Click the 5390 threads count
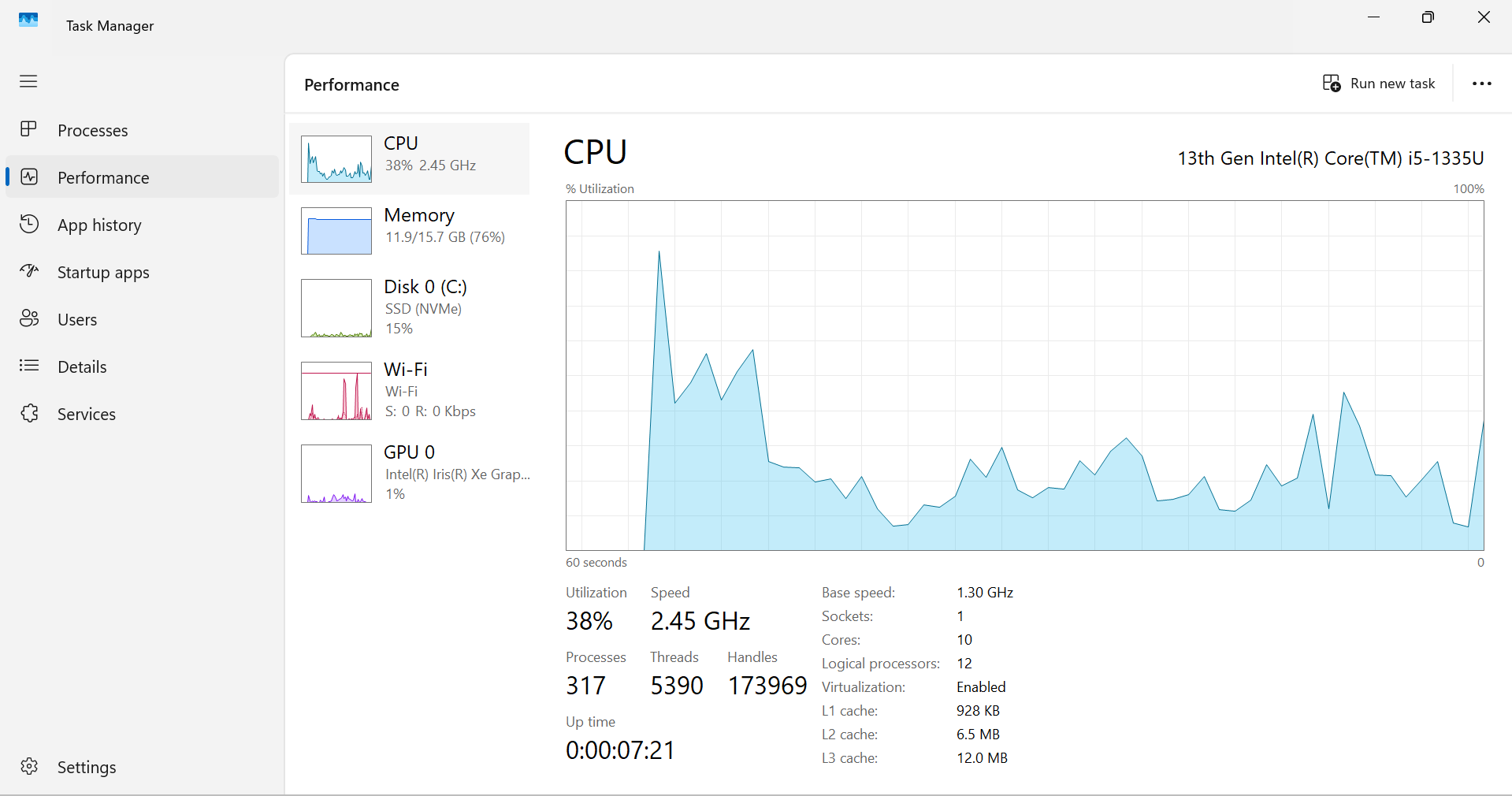Screen dimensions: 1512x796 677,686
